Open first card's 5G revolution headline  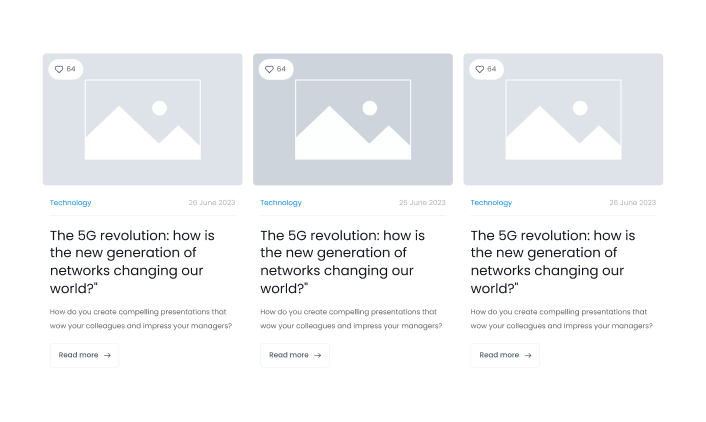(132, 262)
